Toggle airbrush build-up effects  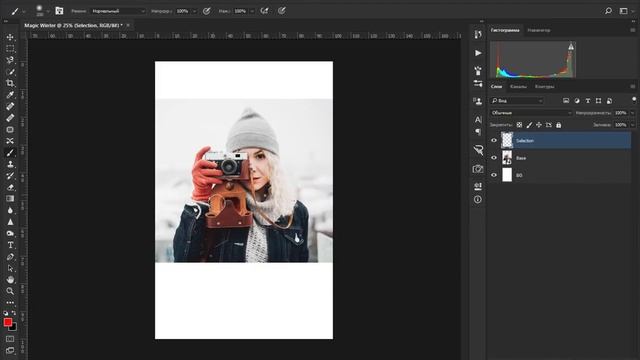click(264, 11)
